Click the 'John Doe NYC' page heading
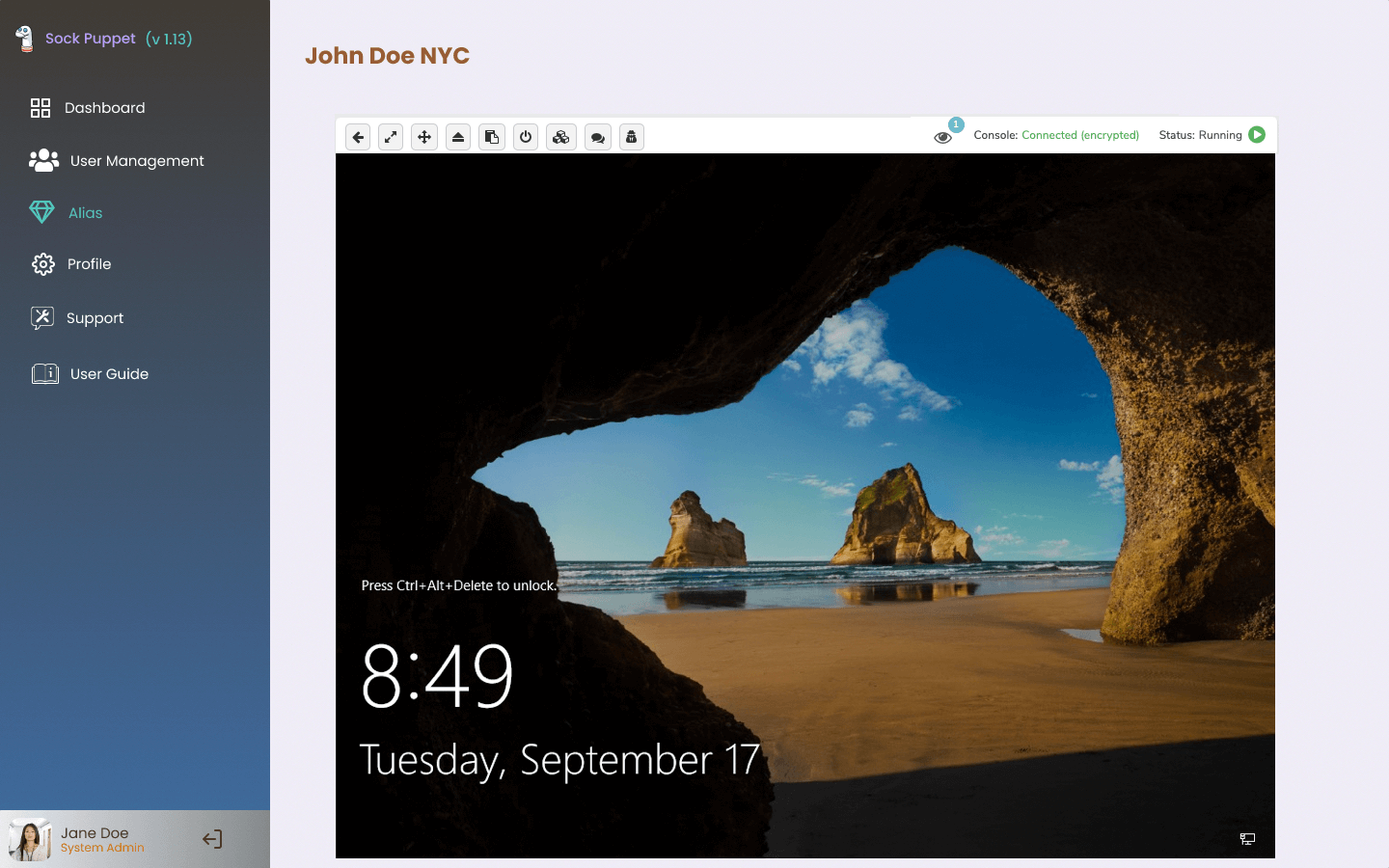 point(387,56)
